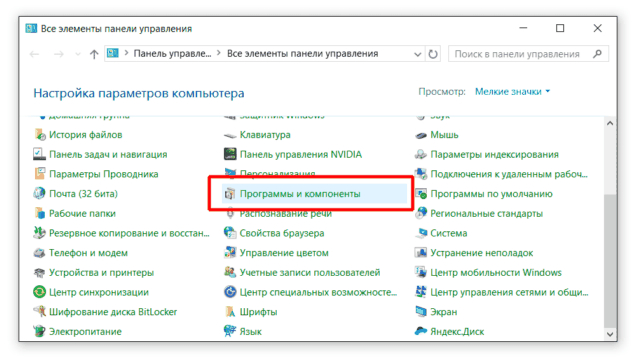This screenshot has width=643, height=363.
Task: Click the NVIDIA control panel icon
Action: click(x=230, y=154)
